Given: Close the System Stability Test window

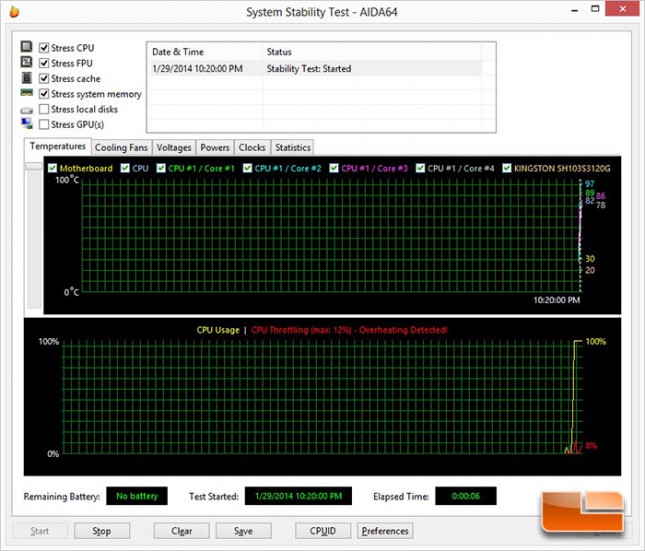Looking at the screenshot, I should tap(623, 9).
